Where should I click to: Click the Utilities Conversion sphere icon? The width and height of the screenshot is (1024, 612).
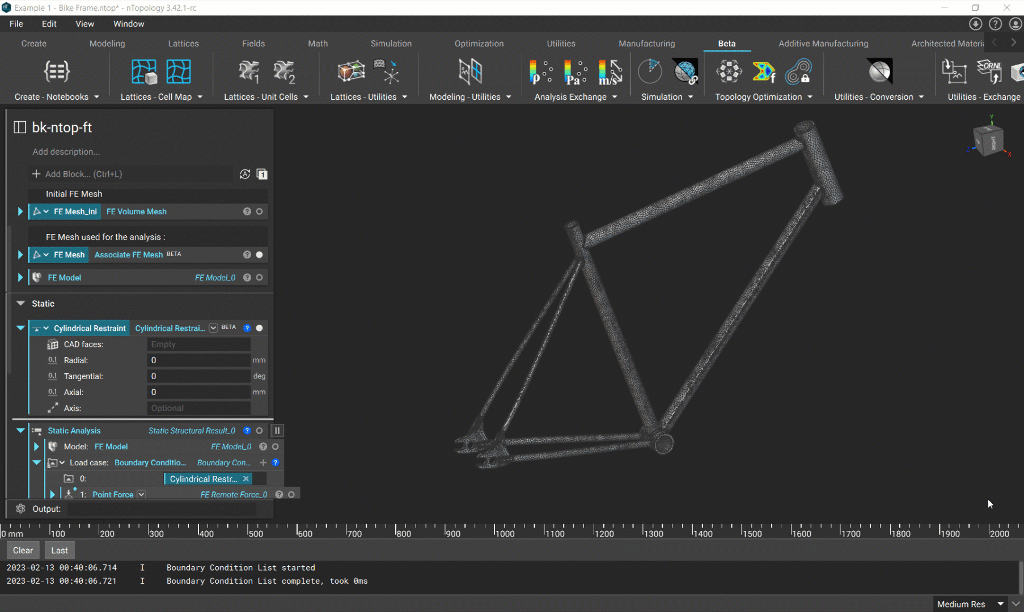[880, 71]
